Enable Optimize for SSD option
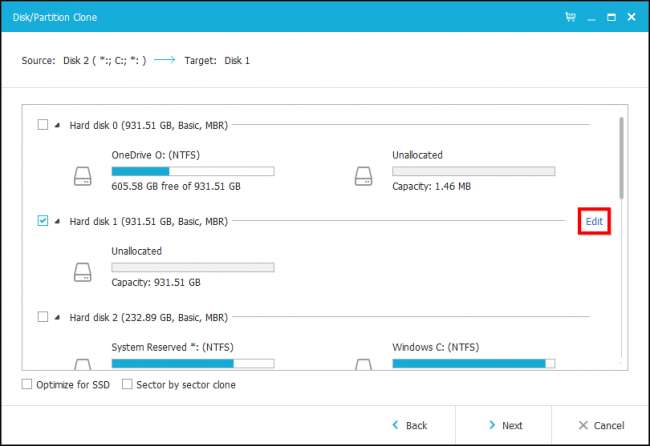Image resolution: width=650 pixels, height=446 pixels. [27, 384]
